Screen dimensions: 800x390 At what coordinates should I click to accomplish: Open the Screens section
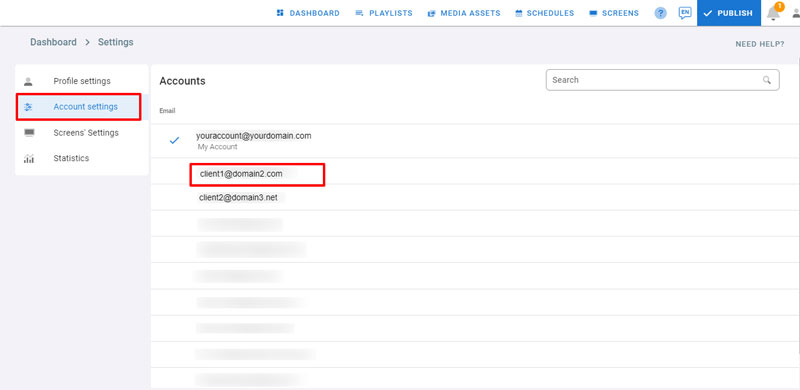pyautogui.click(x=614, y=13)
